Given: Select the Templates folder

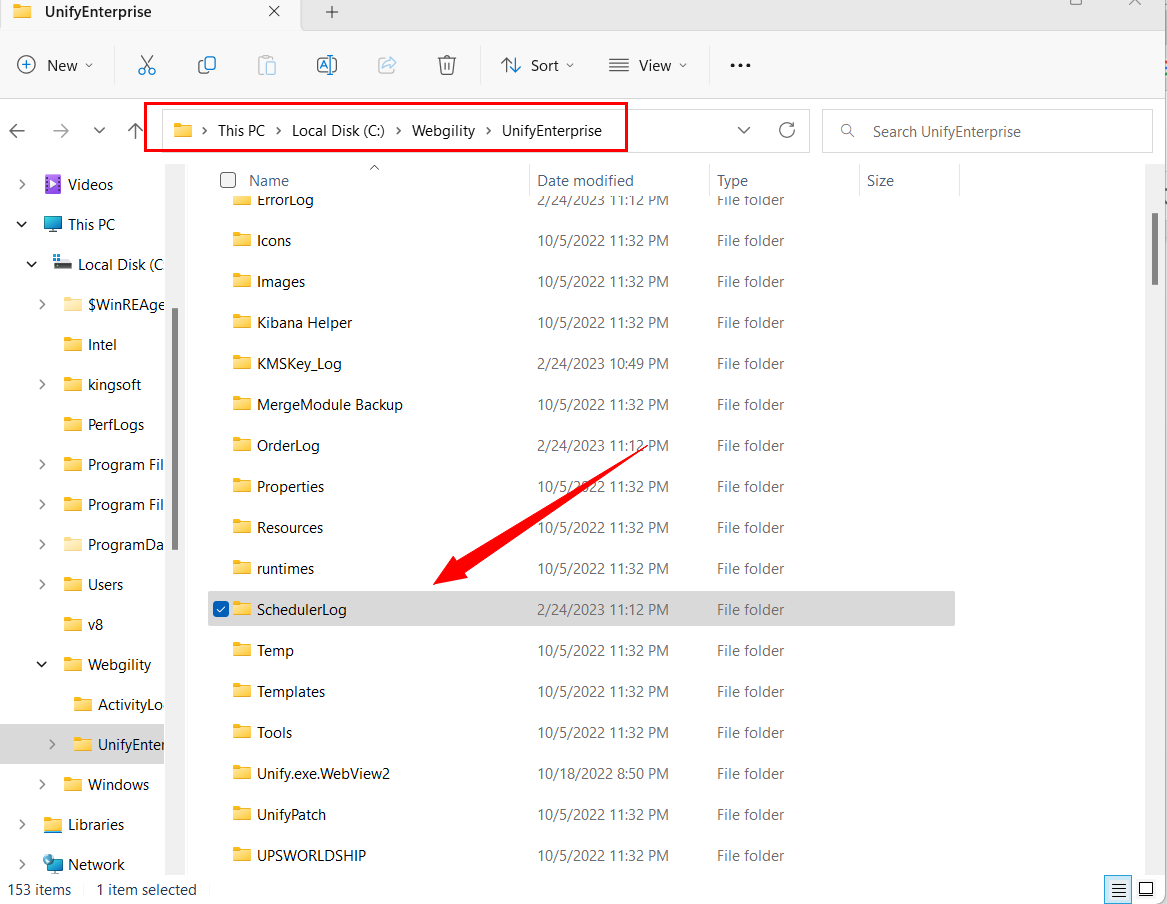Looking at the screenshot, I should point(581,690).
